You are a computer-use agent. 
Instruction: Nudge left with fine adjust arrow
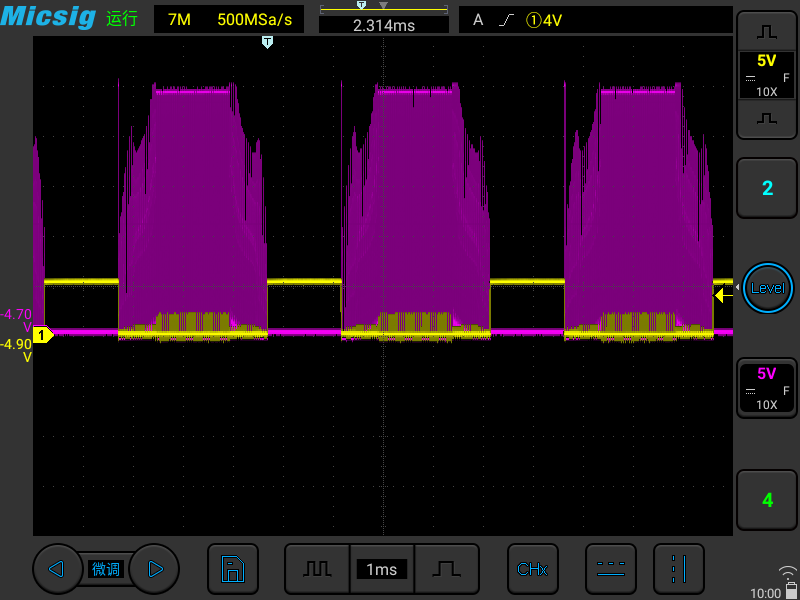(56, 569)
